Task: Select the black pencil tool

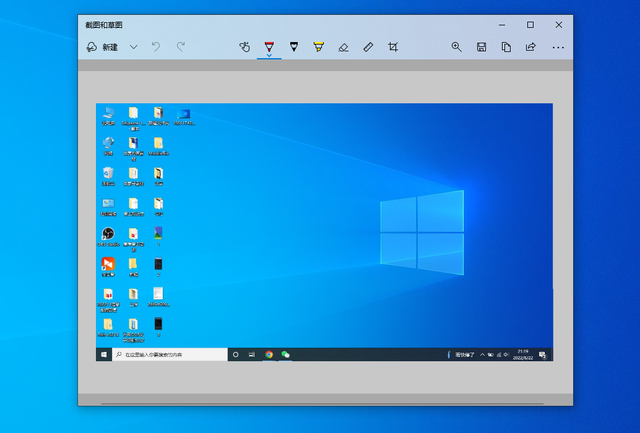Action: (x=294, y=47)
